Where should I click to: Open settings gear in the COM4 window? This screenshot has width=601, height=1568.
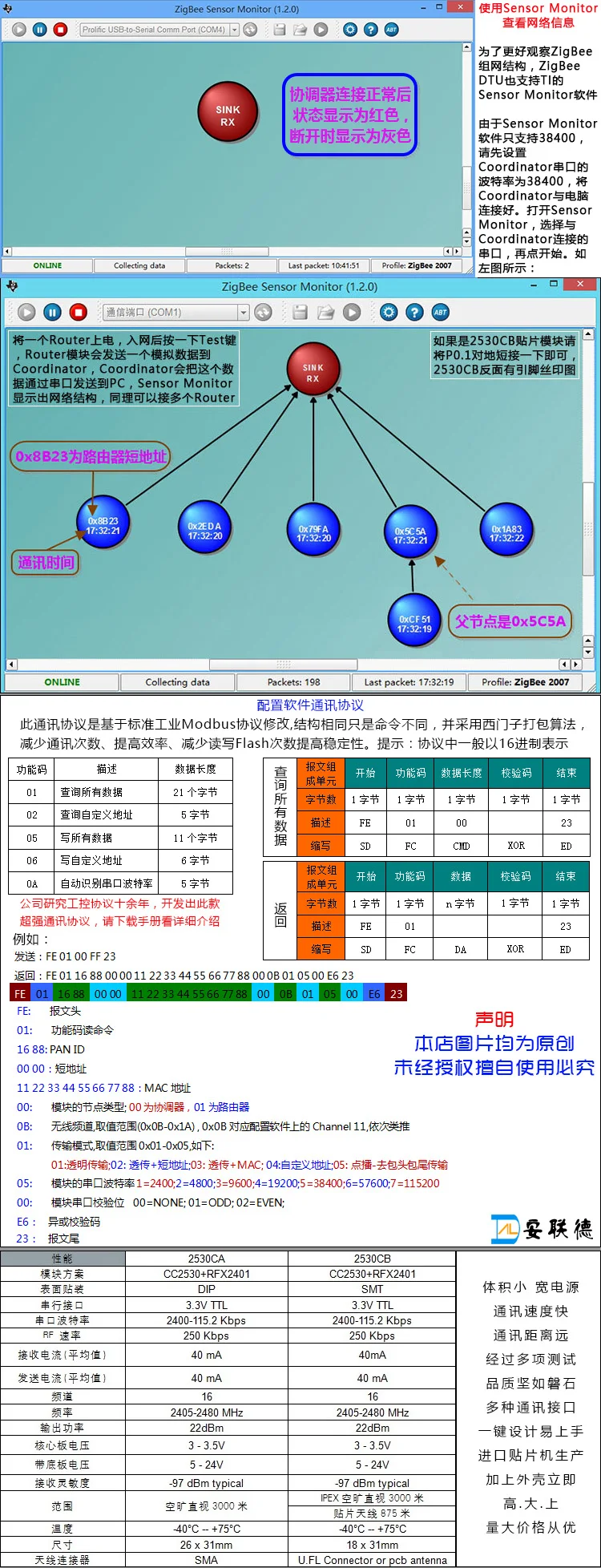point(350,30)
